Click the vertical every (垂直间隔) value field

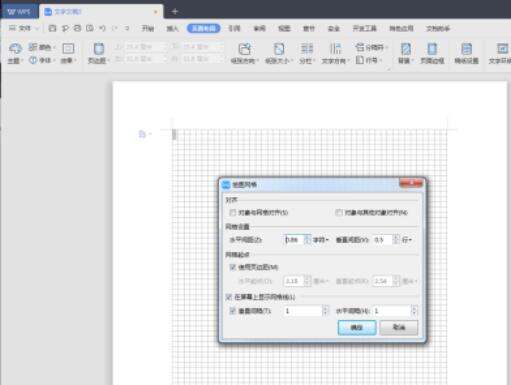click(x=303, y=311)
